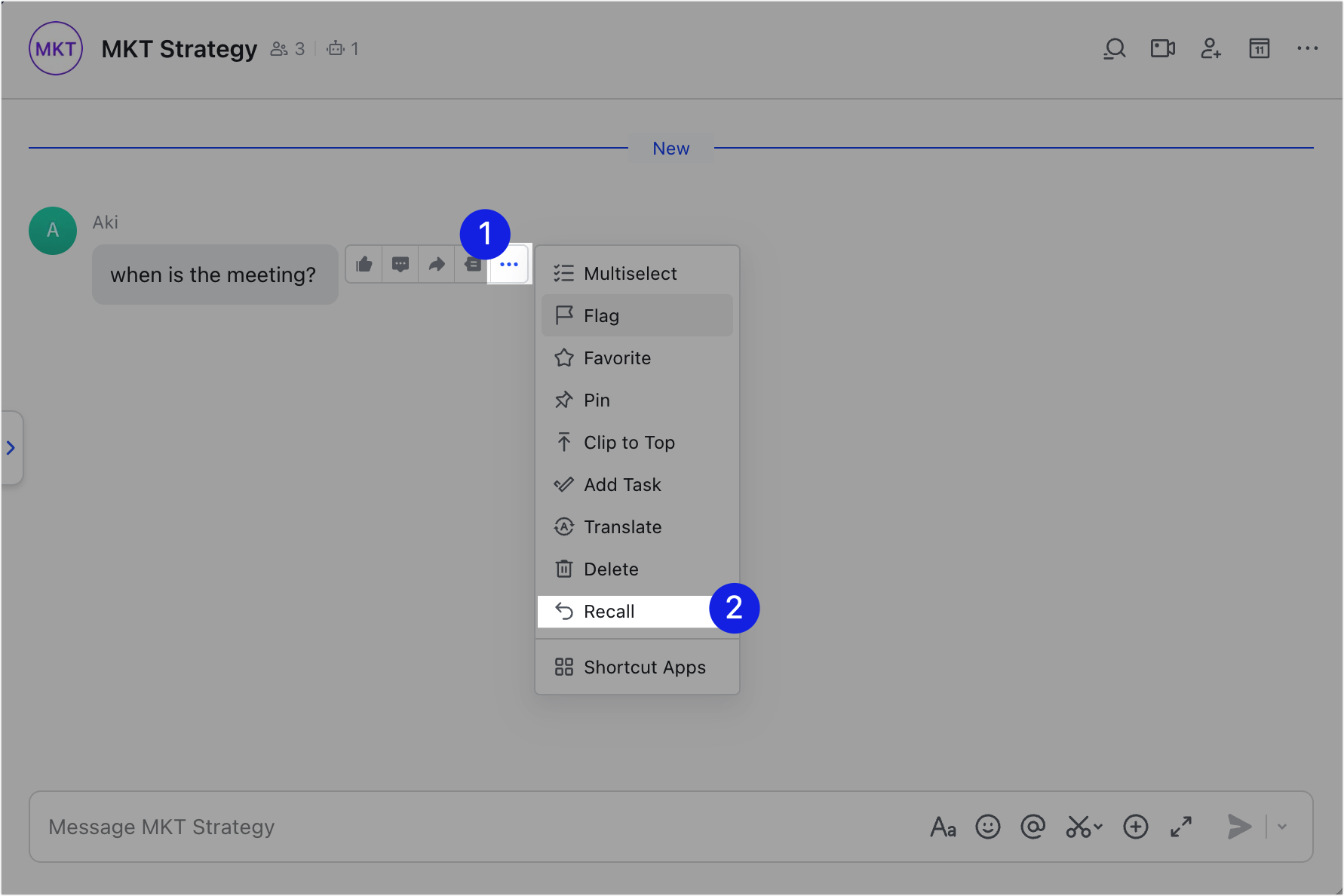Click the thumbs-up reaction icon
This screenshot has width=1344, height=896.
pos(364,264)
